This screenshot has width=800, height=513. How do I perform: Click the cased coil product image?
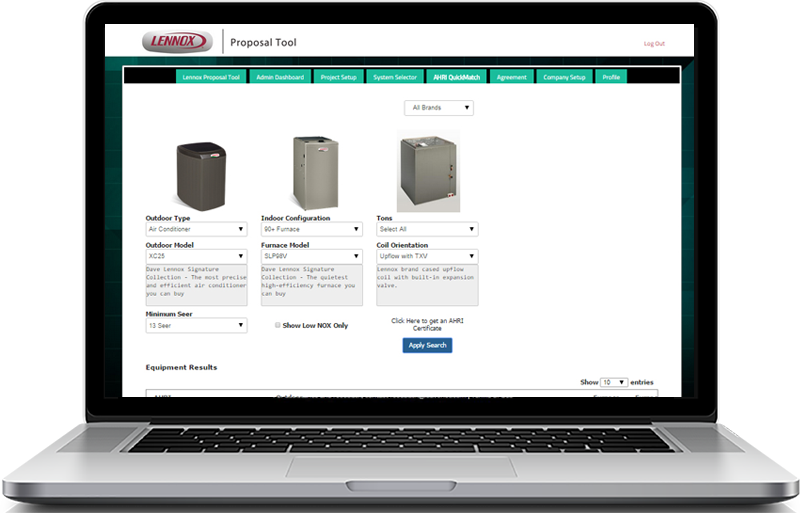(x=428, y=172)
